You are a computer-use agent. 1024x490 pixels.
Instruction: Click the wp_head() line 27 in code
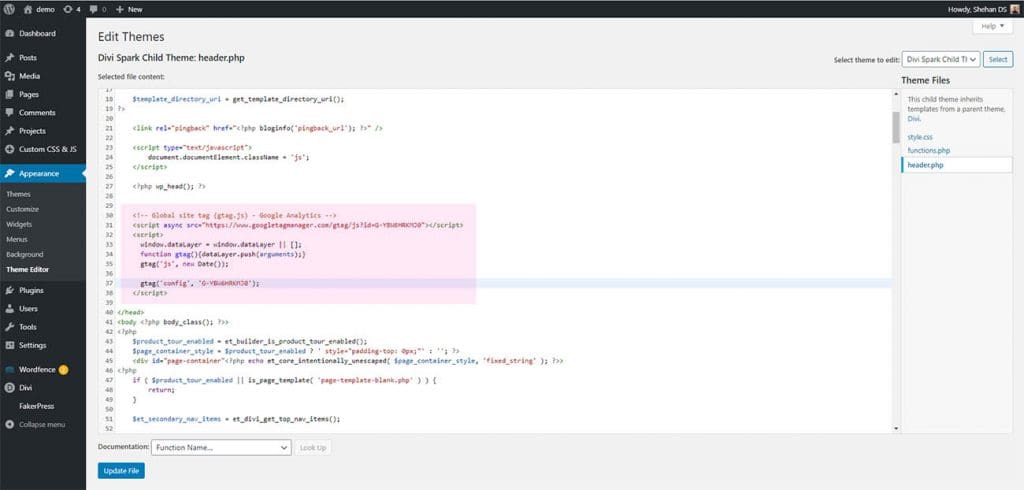(169, 186)
